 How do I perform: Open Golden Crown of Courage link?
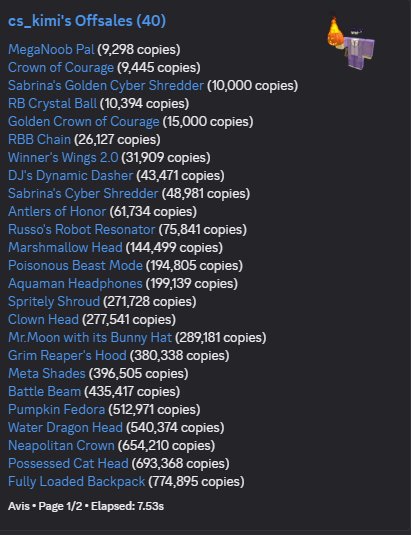84,121
